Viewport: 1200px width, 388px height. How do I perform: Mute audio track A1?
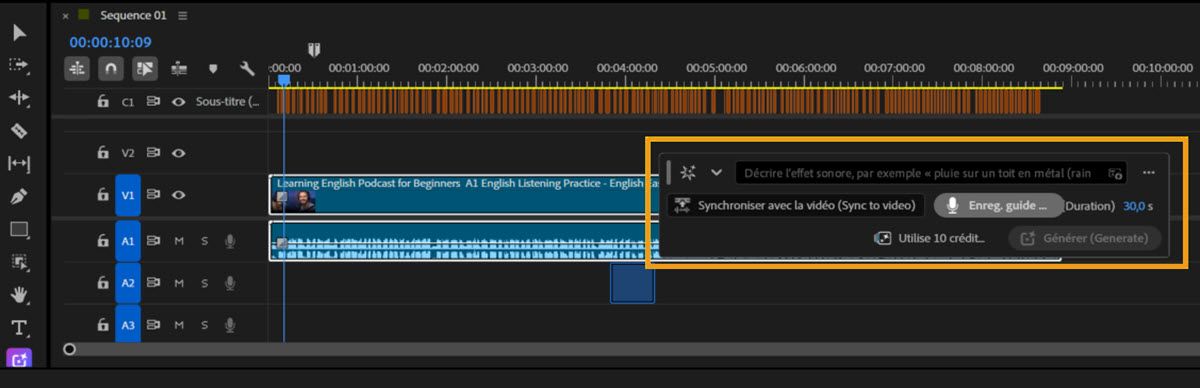tap(179, 241)
